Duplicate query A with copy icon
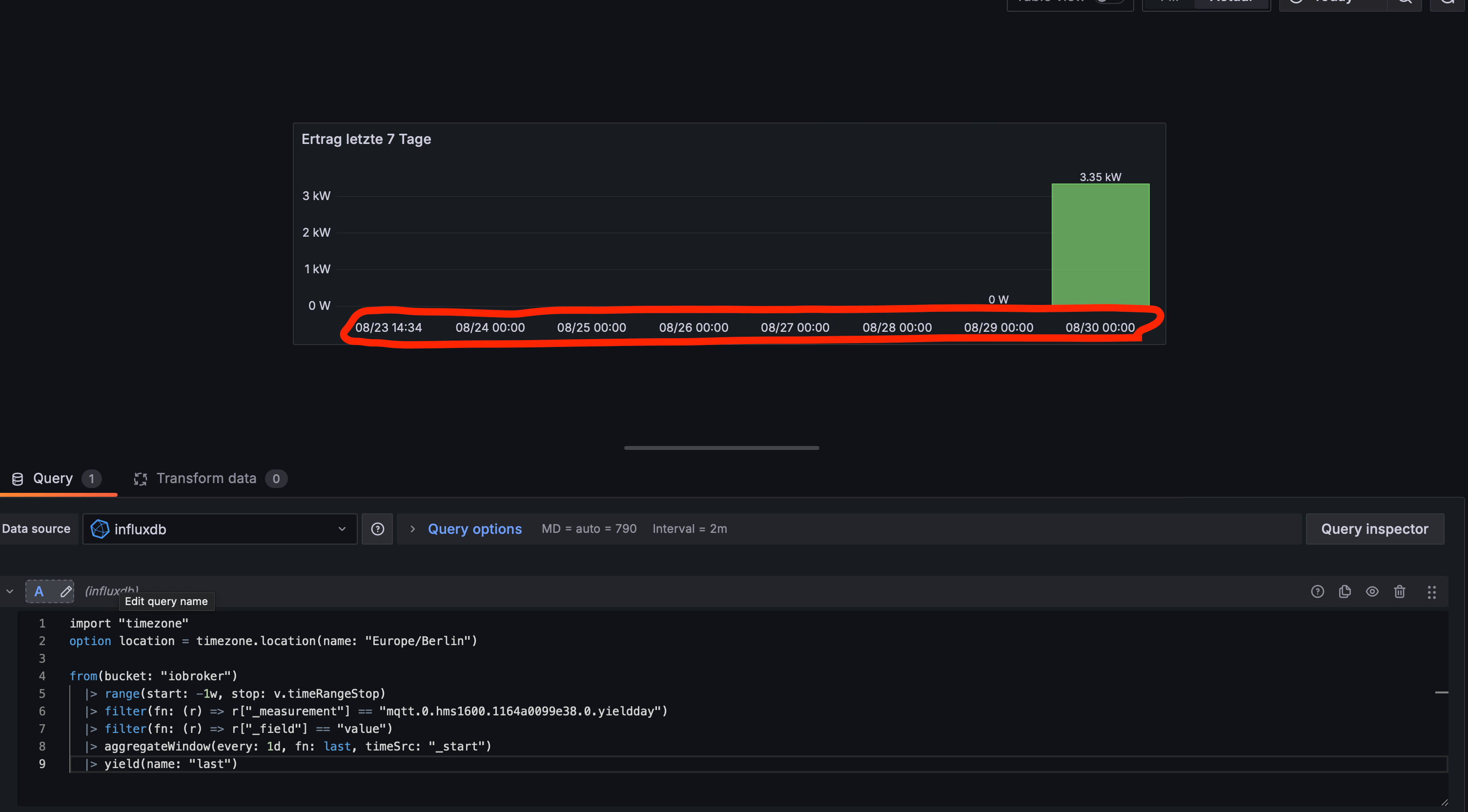Image resolution: width=1468 pixels, height=812 pixels. pyautogui.click(x=1345, y=591)
